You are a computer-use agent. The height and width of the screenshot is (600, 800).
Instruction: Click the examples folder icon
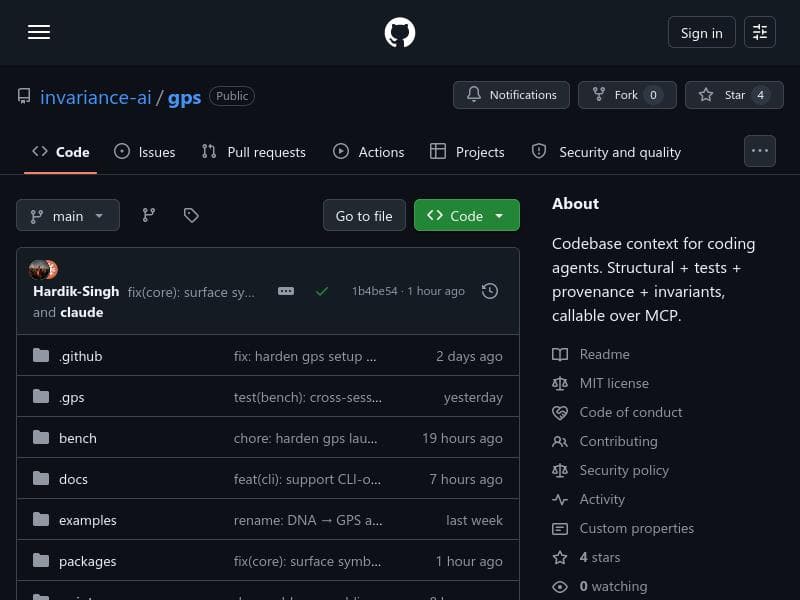41,519
